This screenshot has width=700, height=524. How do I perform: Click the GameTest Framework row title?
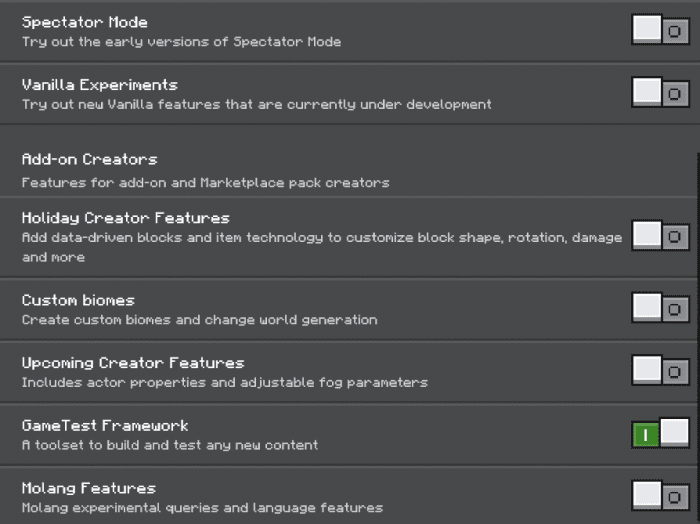point(105,426)
